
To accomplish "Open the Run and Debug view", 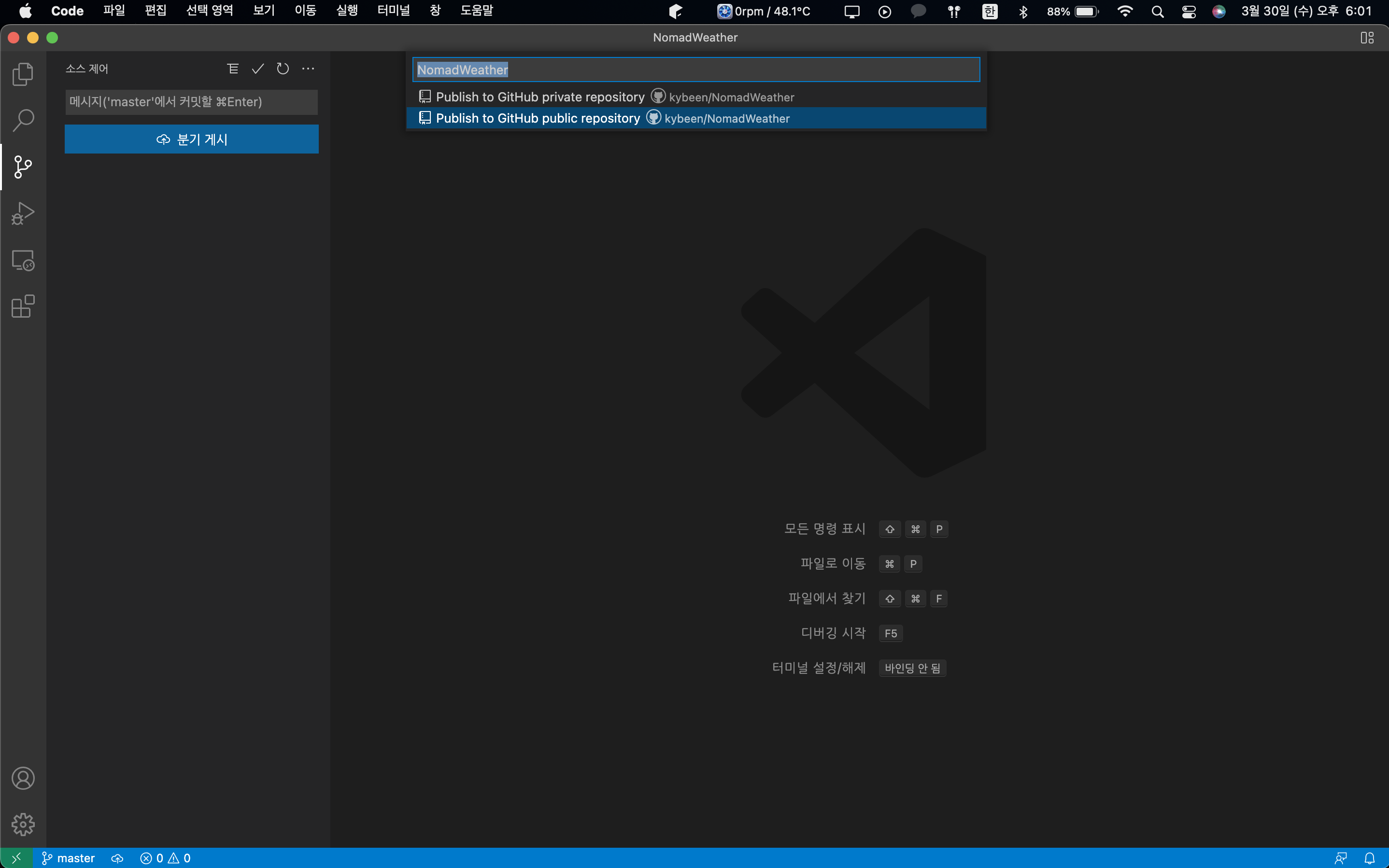I will [23, 213].
